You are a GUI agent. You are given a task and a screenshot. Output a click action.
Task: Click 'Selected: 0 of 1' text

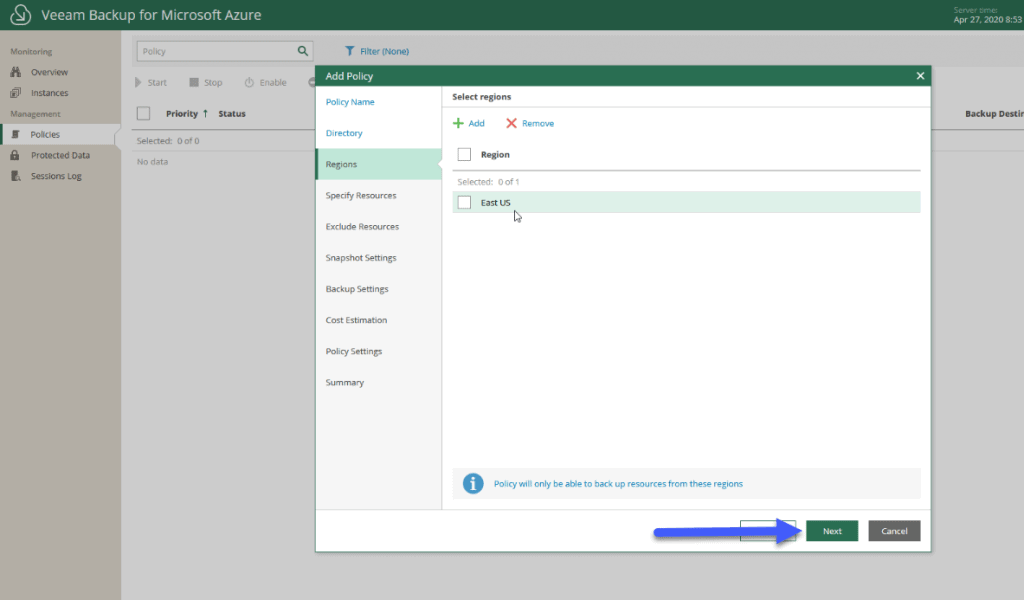488,182
